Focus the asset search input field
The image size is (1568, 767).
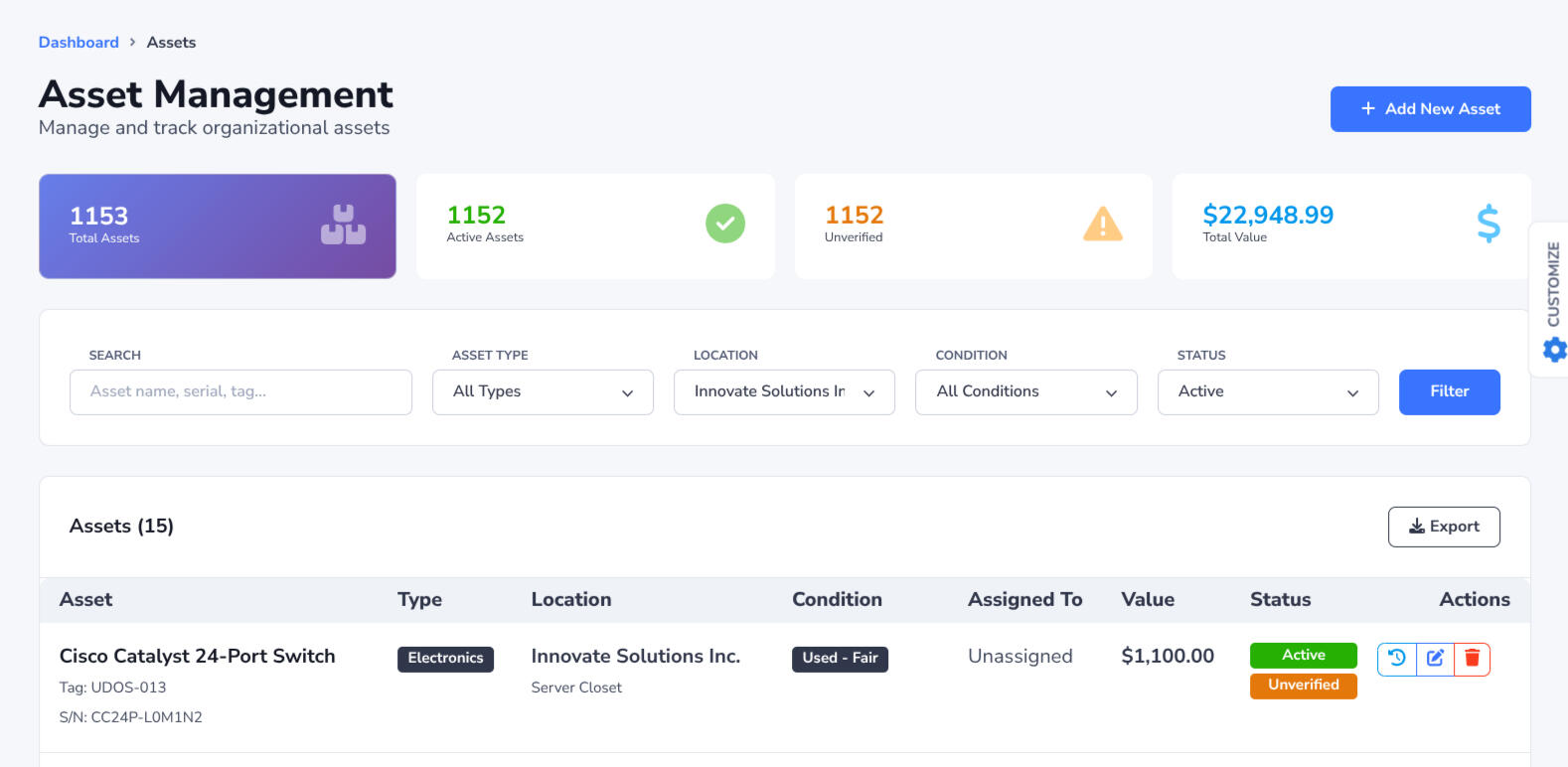pos(240,392)
